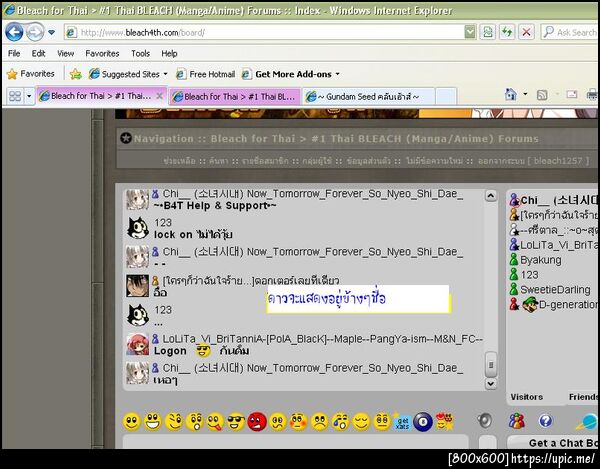The image size is (600, 469).
Task: Click user SweetieDarling in visitors list
Action: [550, 290]
